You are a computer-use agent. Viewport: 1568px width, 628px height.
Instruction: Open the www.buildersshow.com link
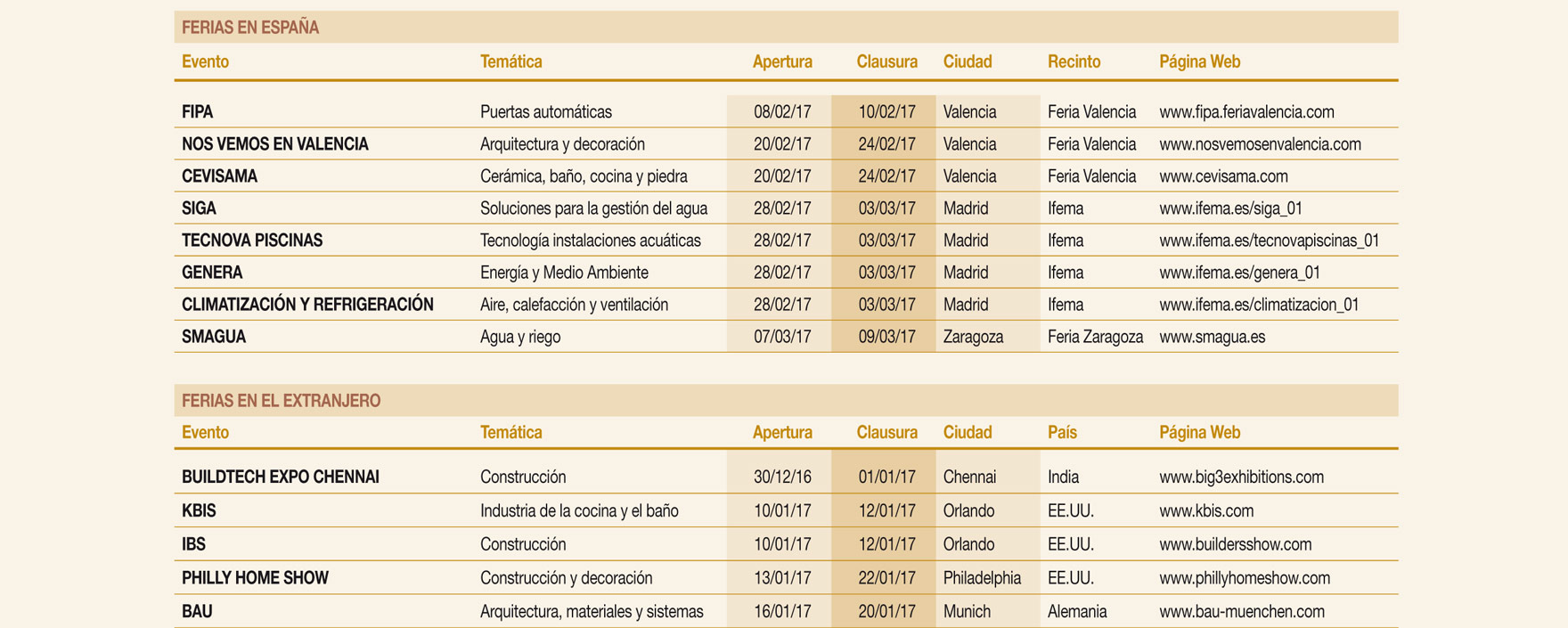1235,544
